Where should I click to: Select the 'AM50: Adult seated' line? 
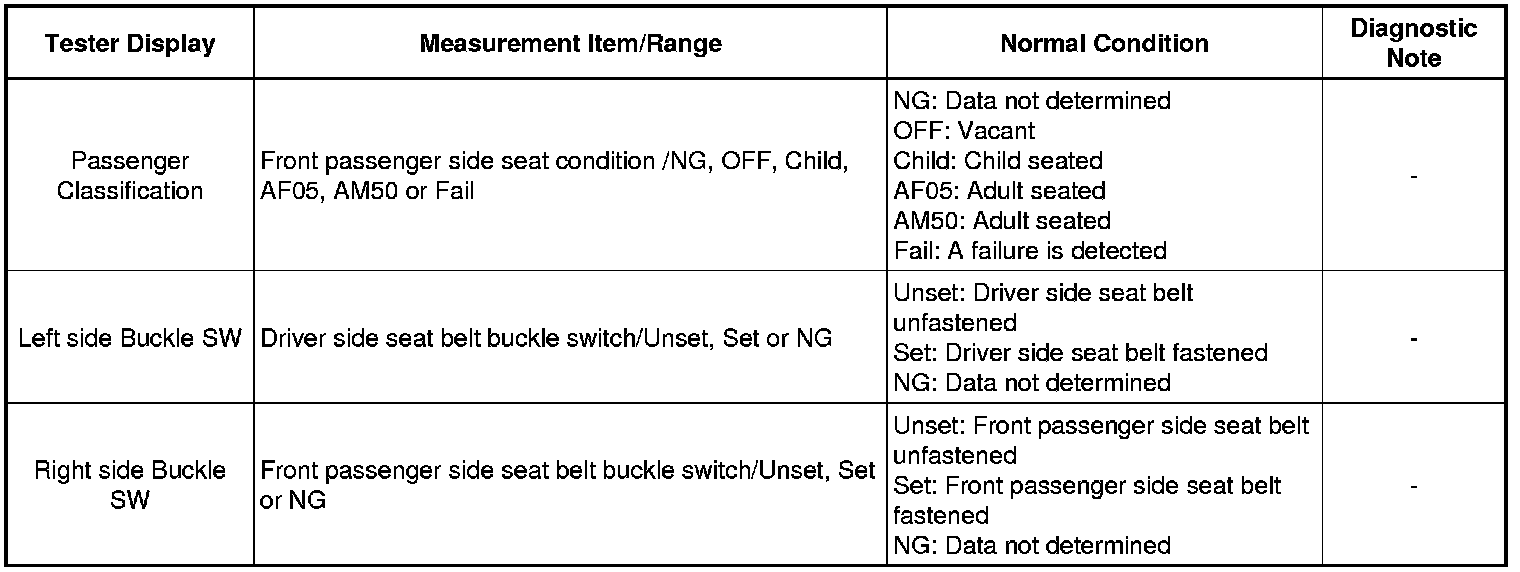pos(1002,220)
